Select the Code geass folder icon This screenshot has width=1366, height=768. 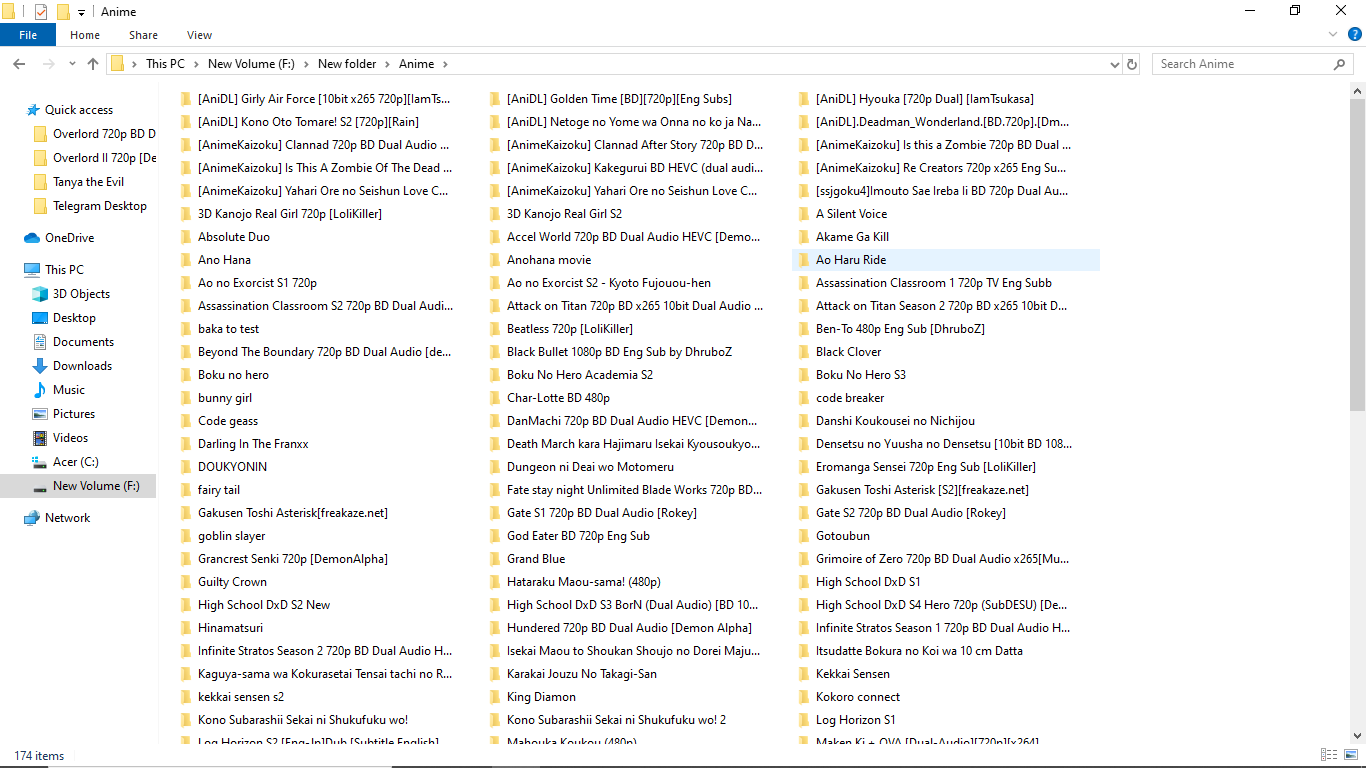(186, 421)
